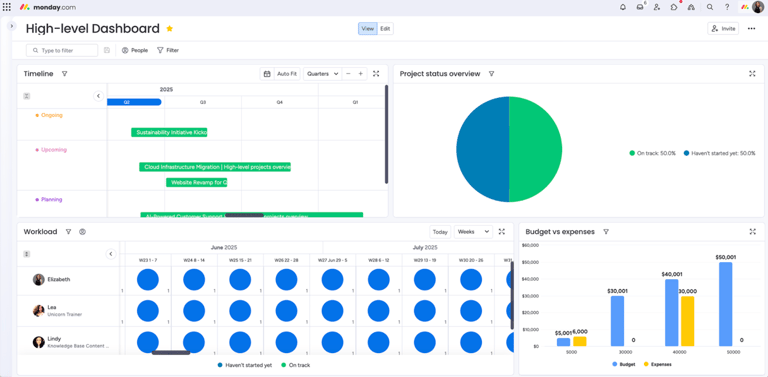
Task: Toggle Haven't started yet pie legend
Action: (720, 153)
